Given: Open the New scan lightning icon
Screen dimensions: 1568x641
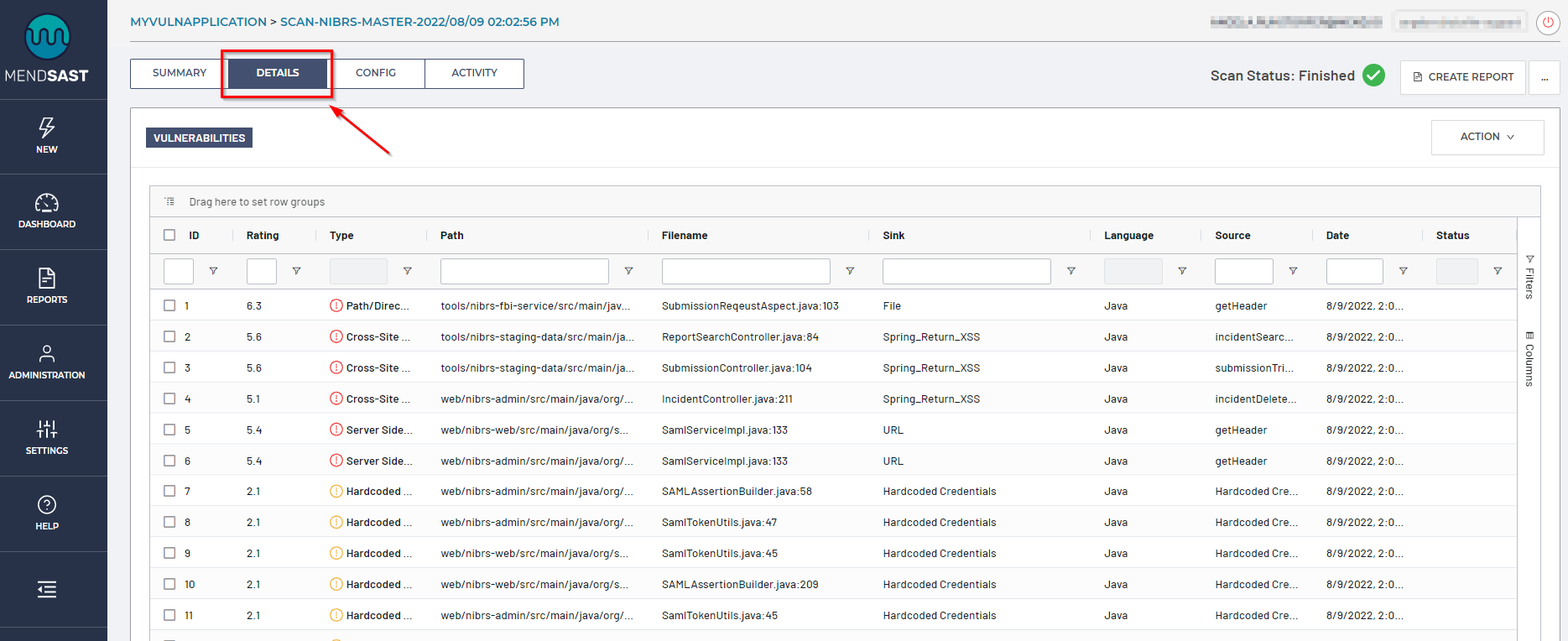Looking at the screenshot, I should 47,128.
